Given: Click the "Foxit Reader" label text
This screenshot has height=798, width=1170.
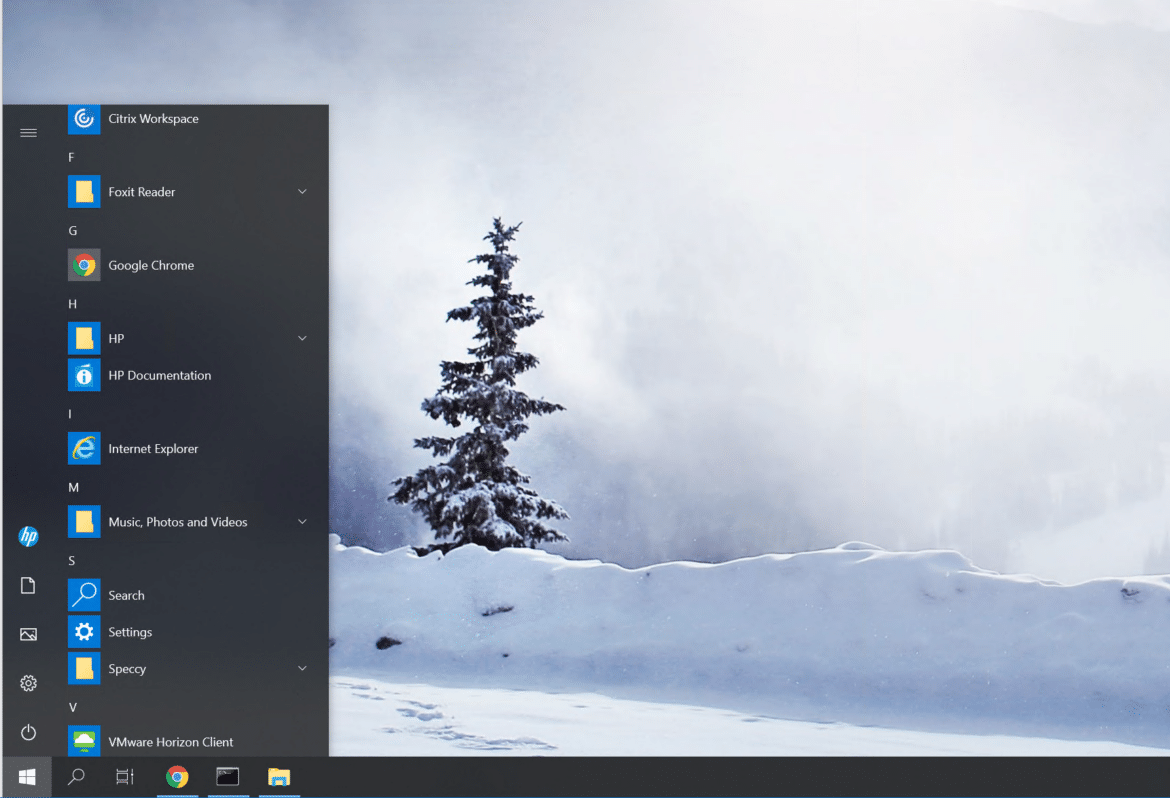Looking at the screenshot, I should (x=142, y=192).
